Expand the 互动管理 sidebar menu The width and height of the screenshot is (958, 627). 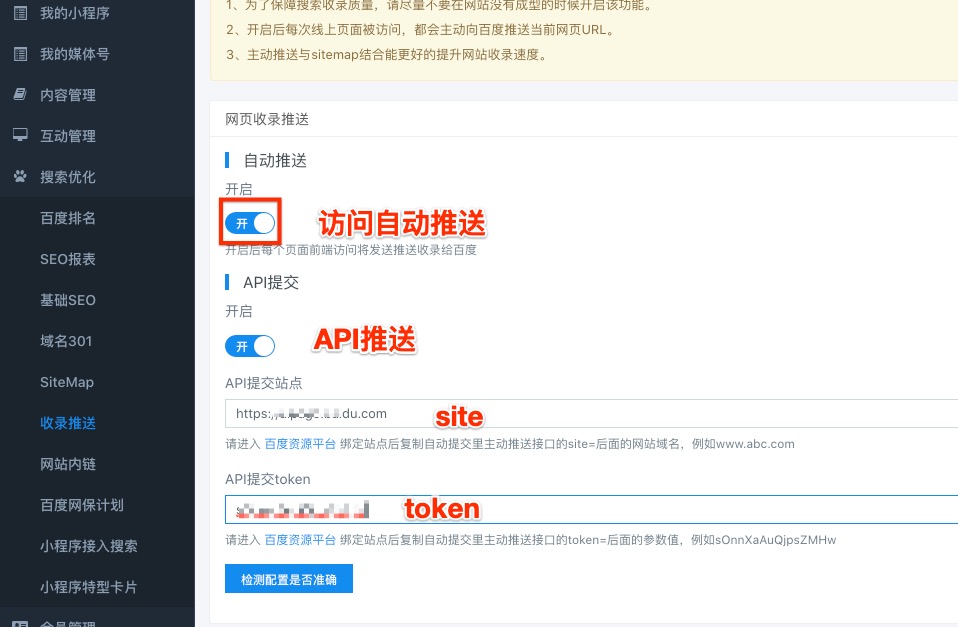point(68,136)
